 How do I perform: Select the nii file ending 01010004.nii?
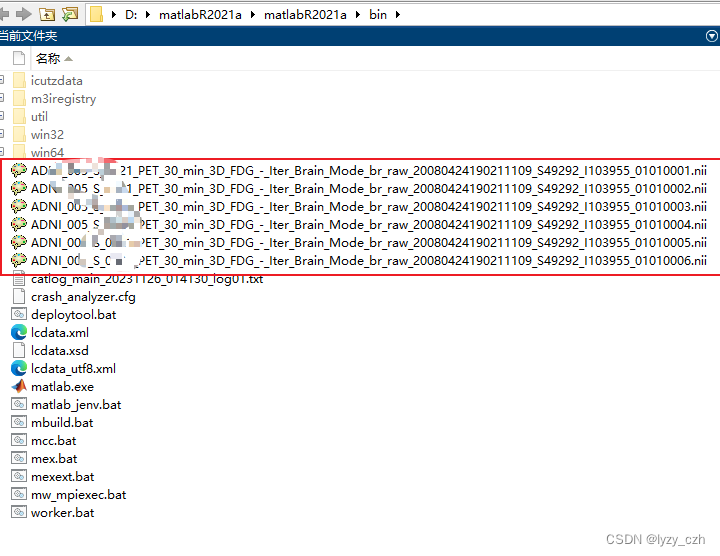pos(368,225)
